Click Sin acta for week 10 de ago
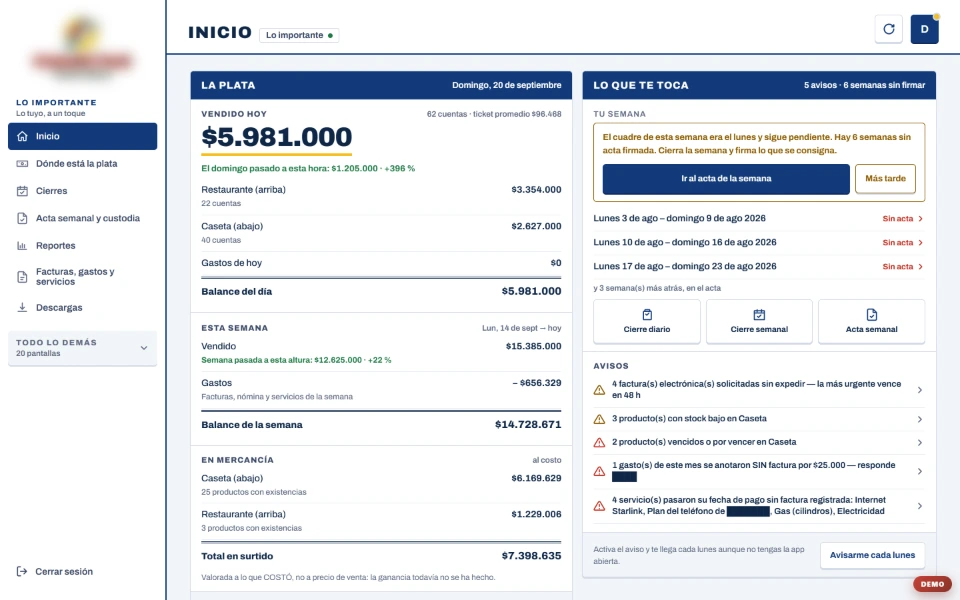This screenshot has width=960, height=600. 898,242
